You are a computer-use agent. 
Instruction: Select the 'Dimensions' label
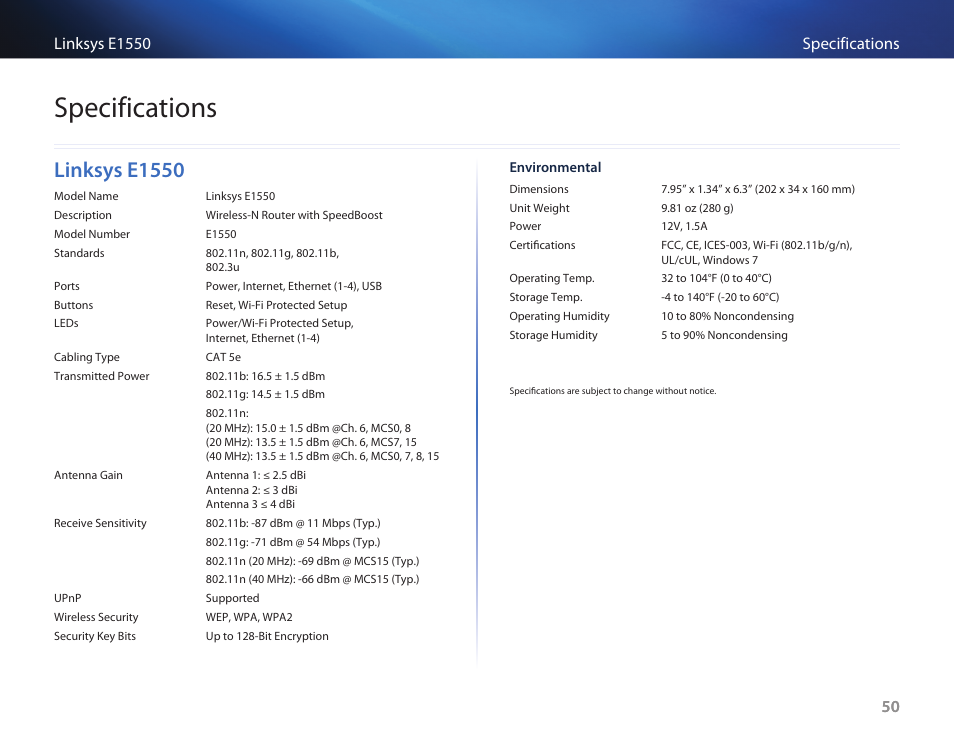539,189
